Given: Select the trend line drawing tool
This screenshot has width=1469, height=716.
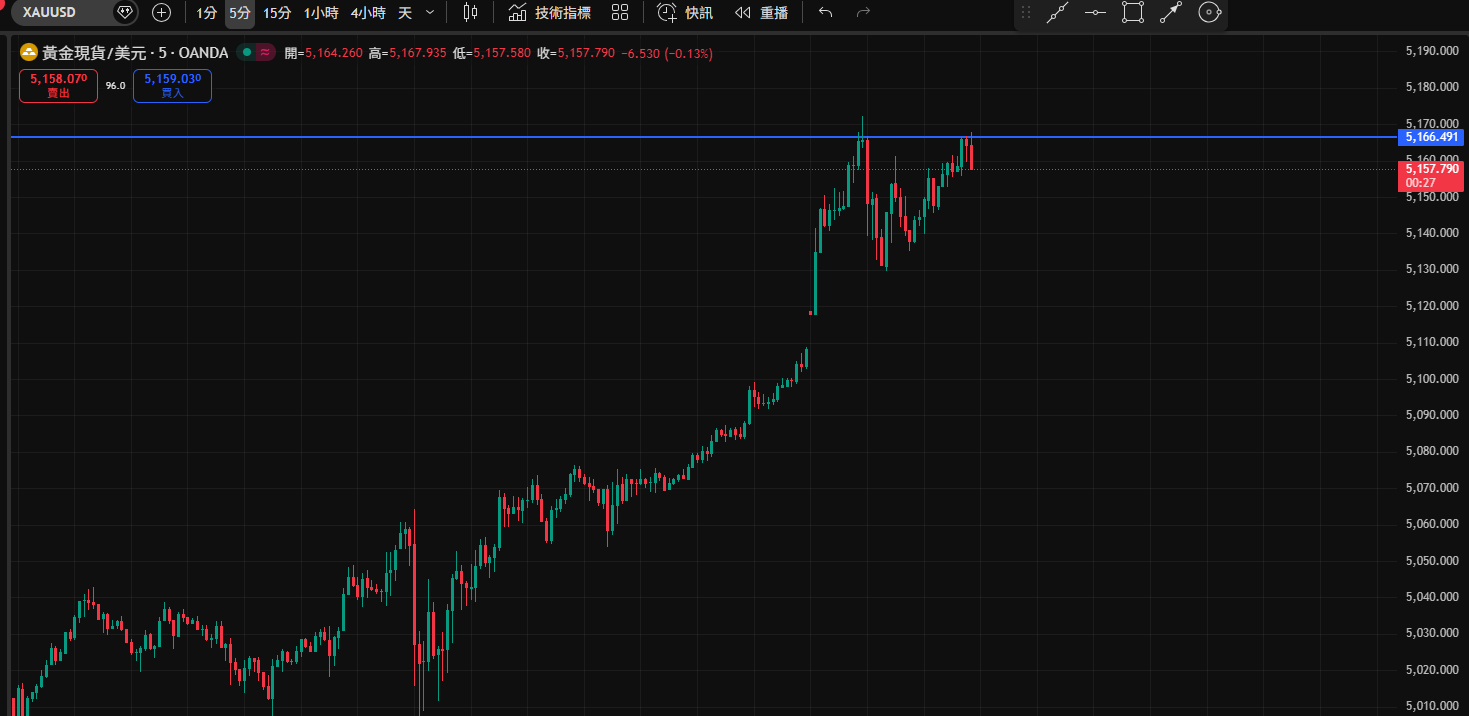Looking at the screenshot, I should pyautogui.click(x=1058, y=13).
